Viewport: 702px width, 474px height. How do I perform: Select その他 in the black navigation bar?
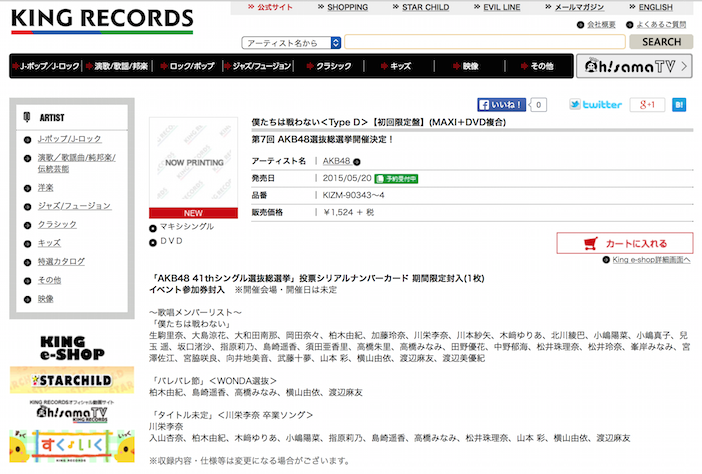[537, 66]
